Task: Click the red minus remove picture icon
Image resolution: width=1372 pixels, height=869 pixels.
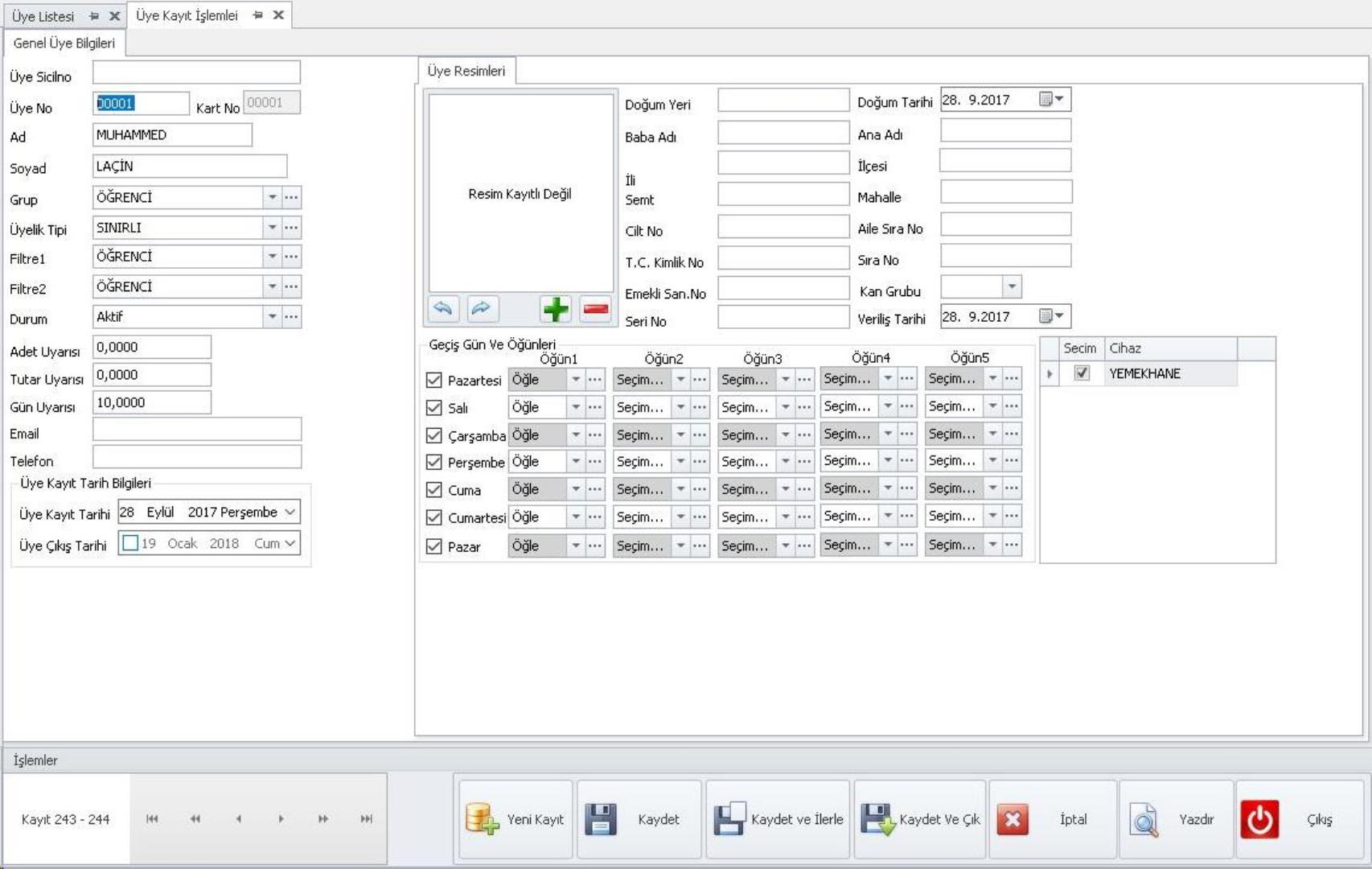Action: [595, 309]
